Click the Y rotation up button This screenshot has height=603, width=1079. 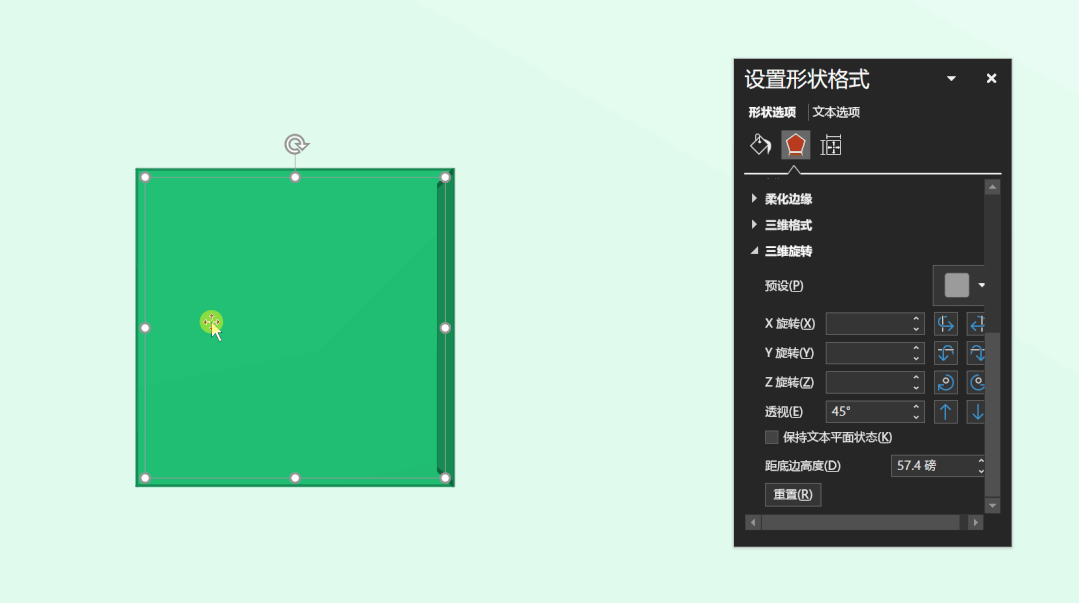pyautogui.click(x=946, y=353)
